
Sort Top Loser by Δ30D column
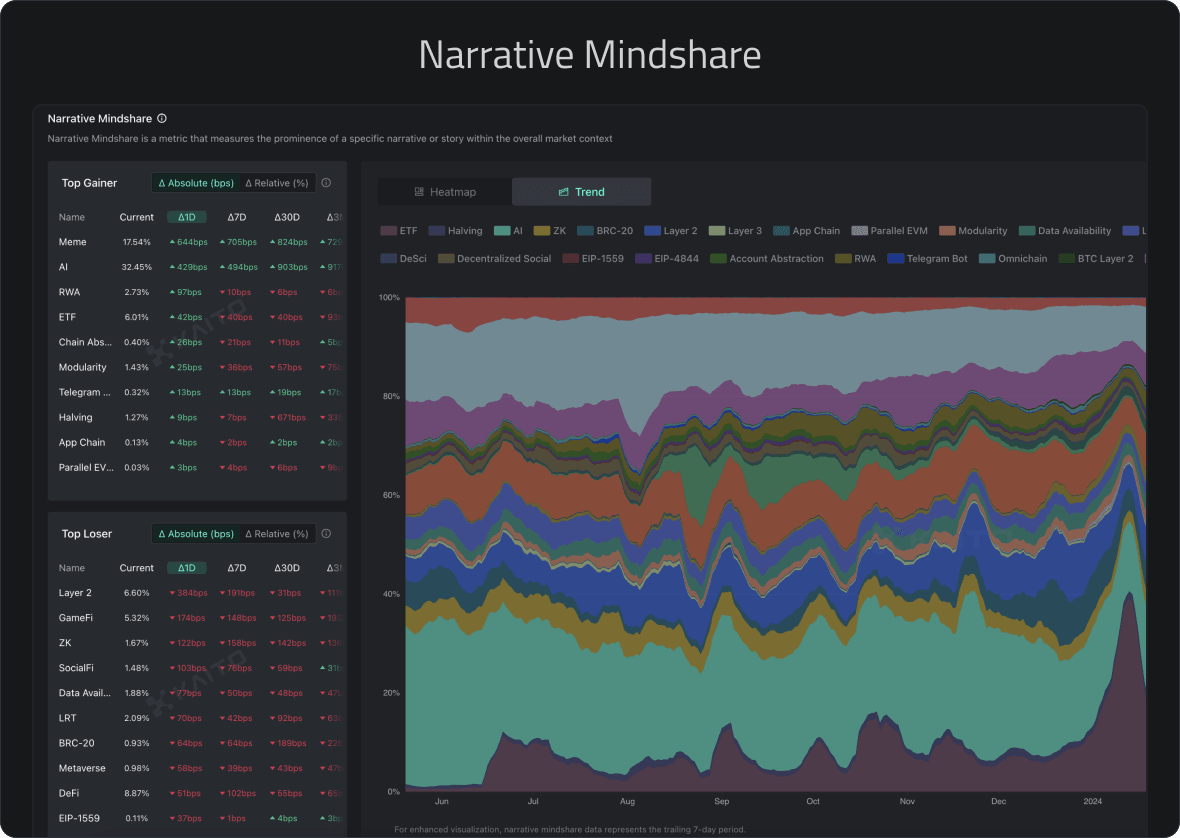pyautogui.click(x=286, y=567)
